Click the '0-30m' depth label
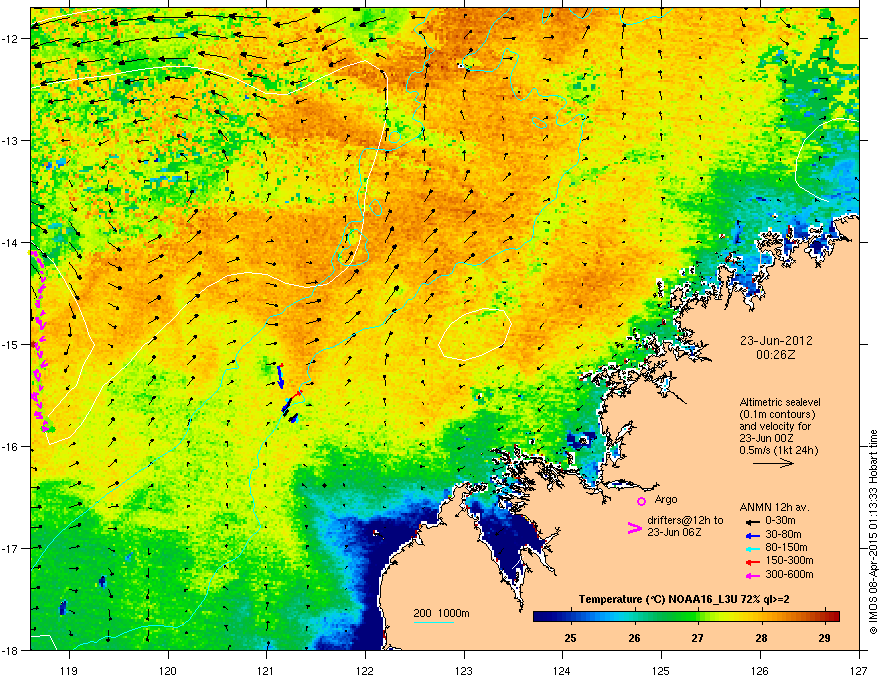The width and height of the screenshot is (880, 680). (x=781, y=521)
